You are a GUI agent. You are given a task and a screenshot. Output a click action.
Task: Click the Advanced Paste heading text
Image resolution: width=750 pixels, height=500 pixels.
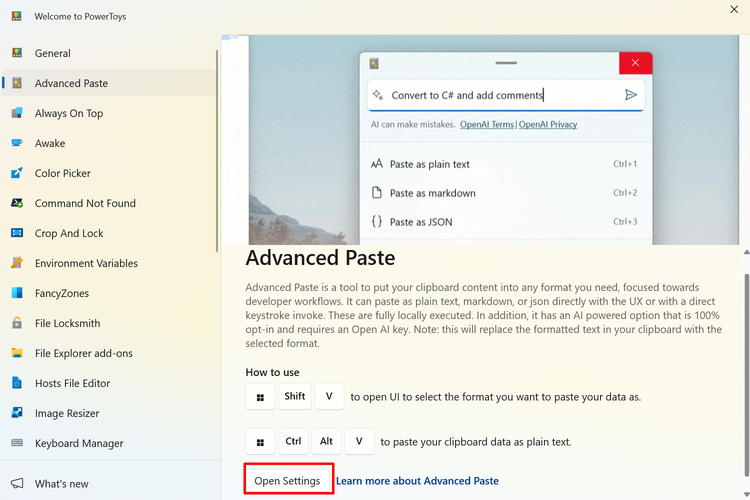[x=320, y=258]
